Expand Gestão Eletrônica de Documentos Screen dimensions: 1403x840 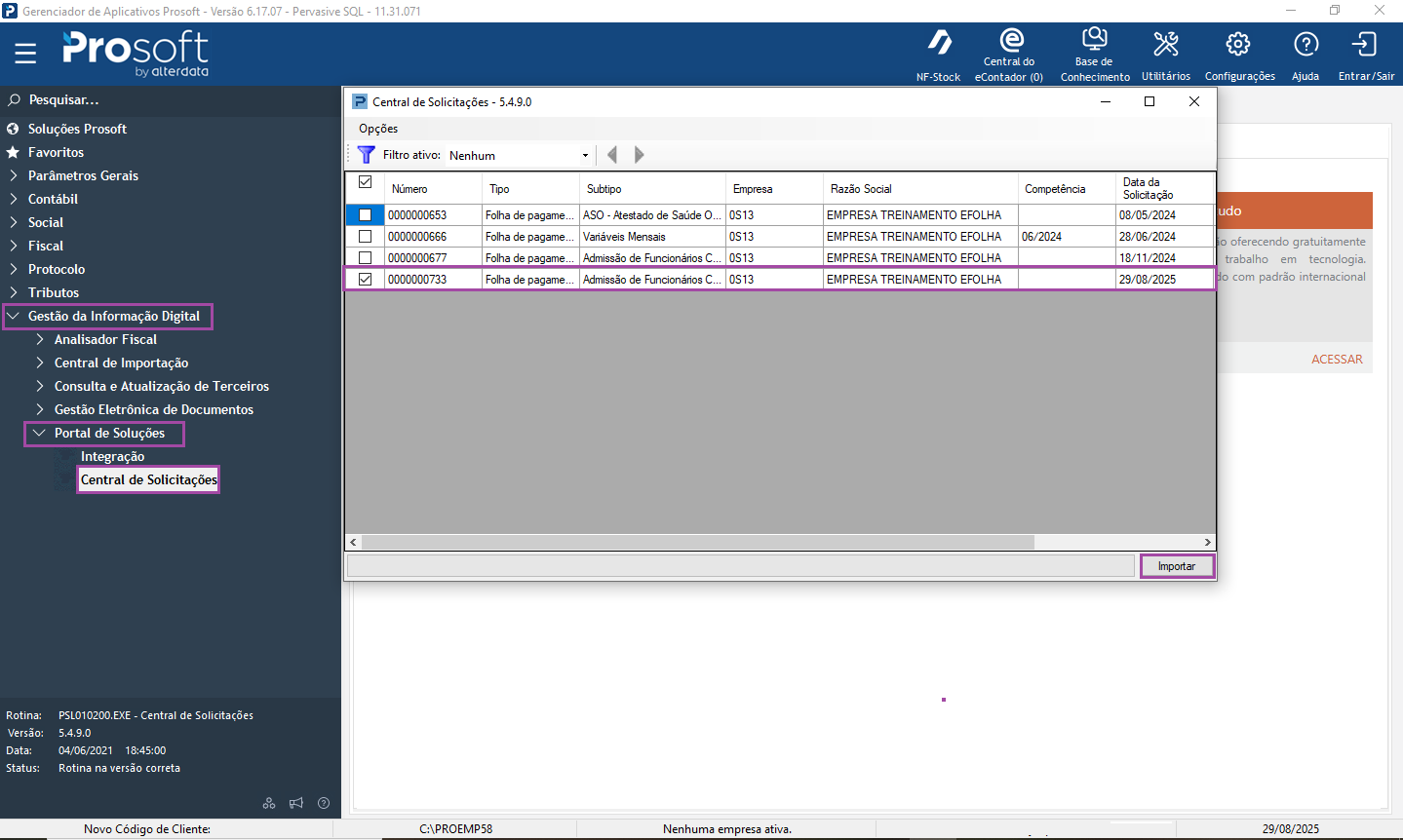(x=40, y=409)
